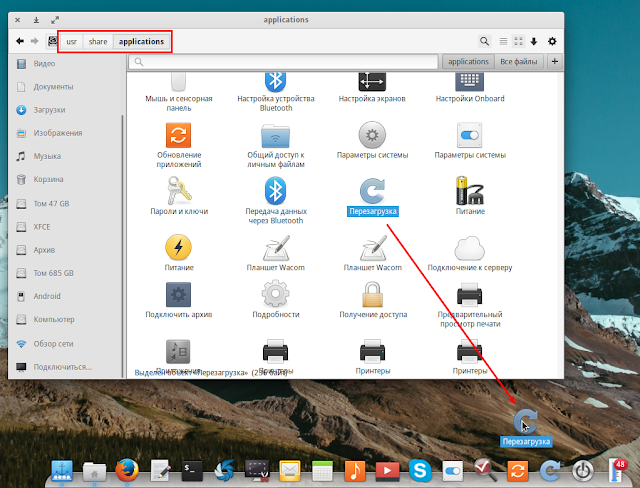Switch to the 'Все файлы' tab
640x488 pixels.
(519, 62)
